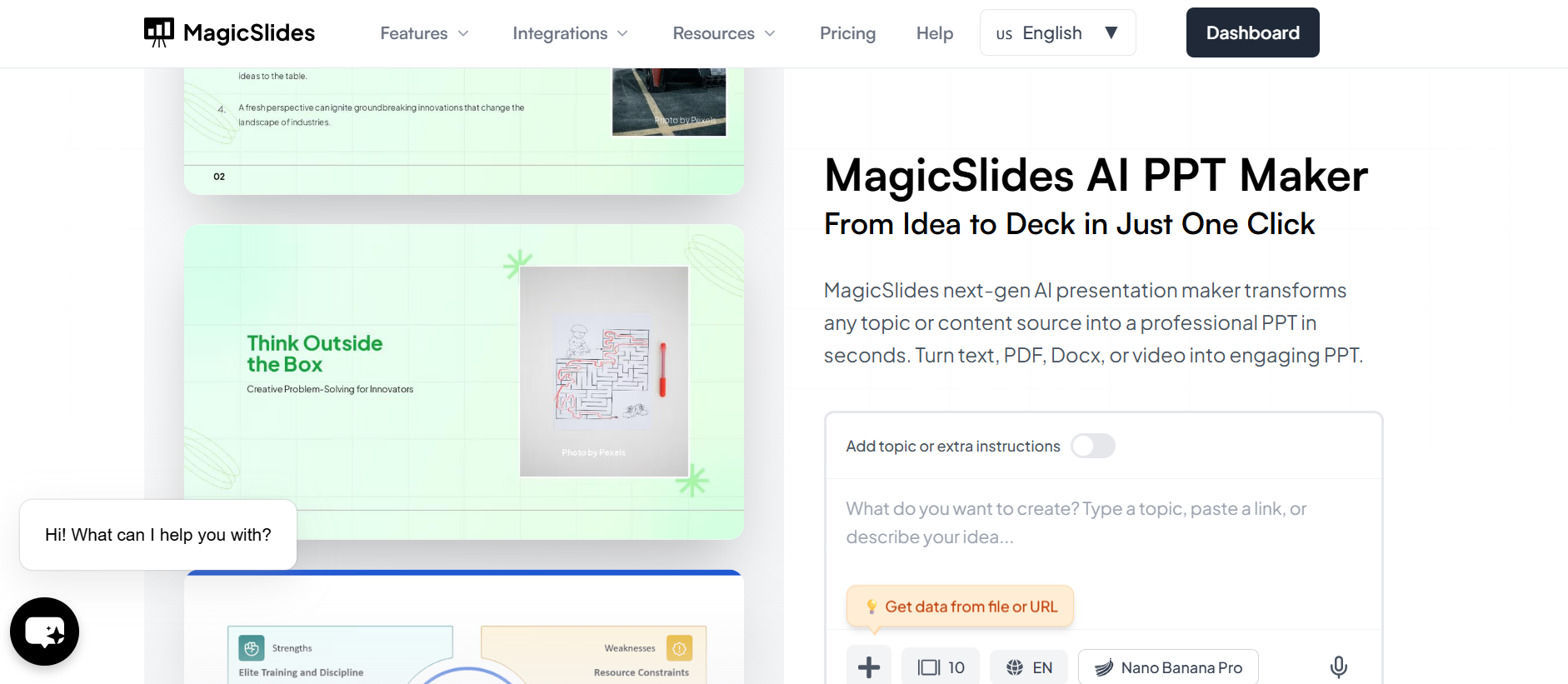
Task: Click the Hi! What can I help you with? bubble
Action: 158,535
